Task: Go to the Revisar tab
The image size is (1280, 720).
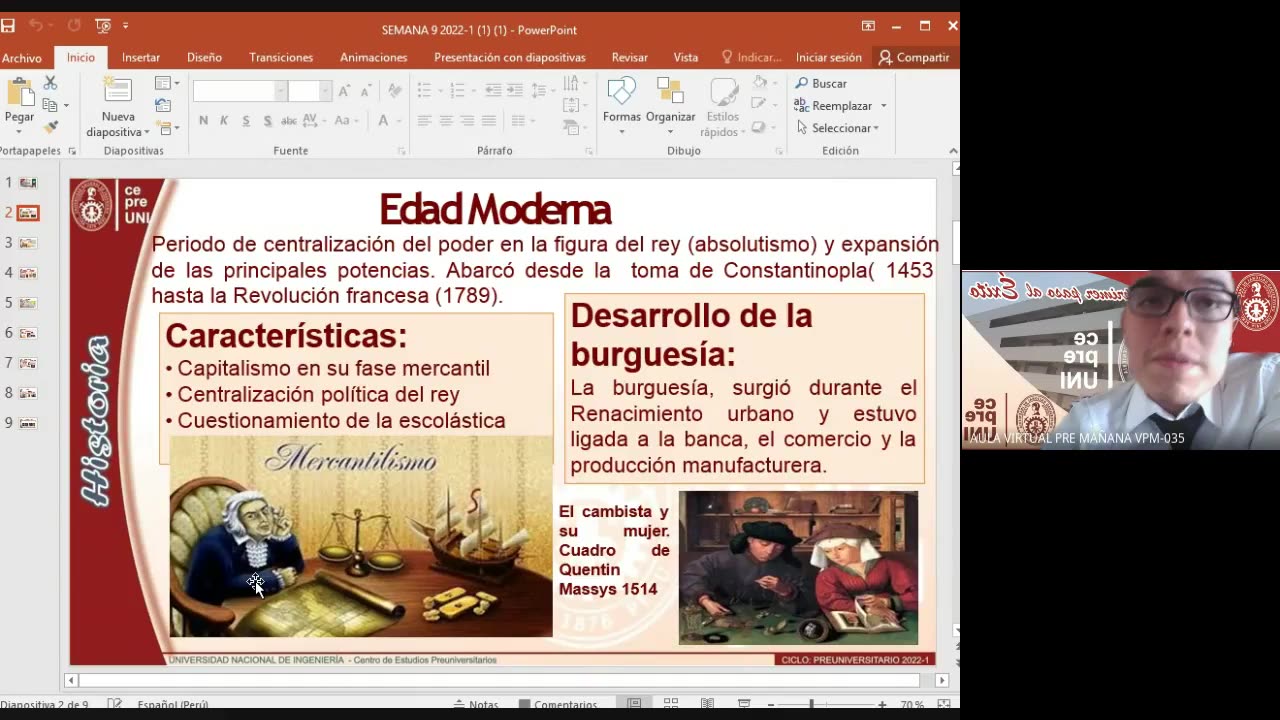Action: [630, 58]
